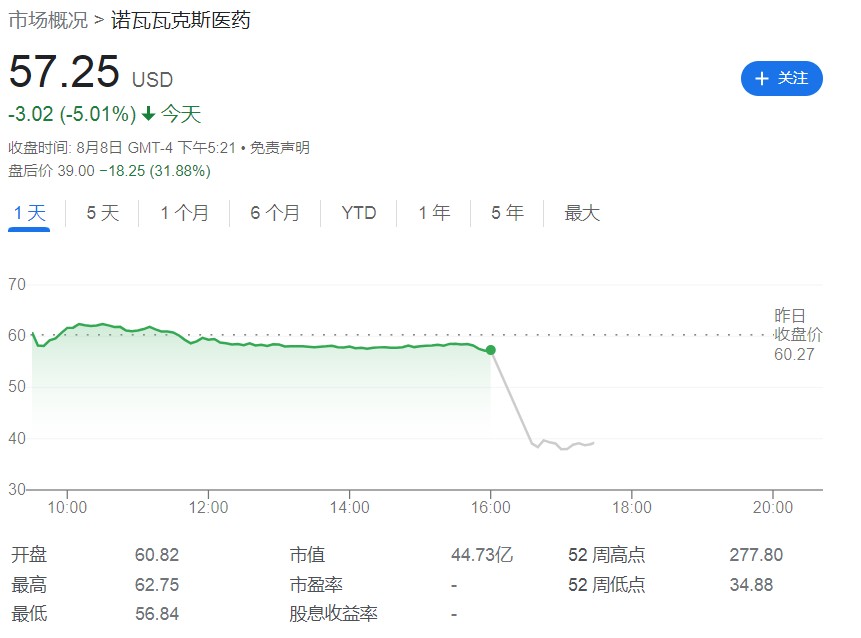
Task: Click the 市盈率 label
Action: pos(316,585)
